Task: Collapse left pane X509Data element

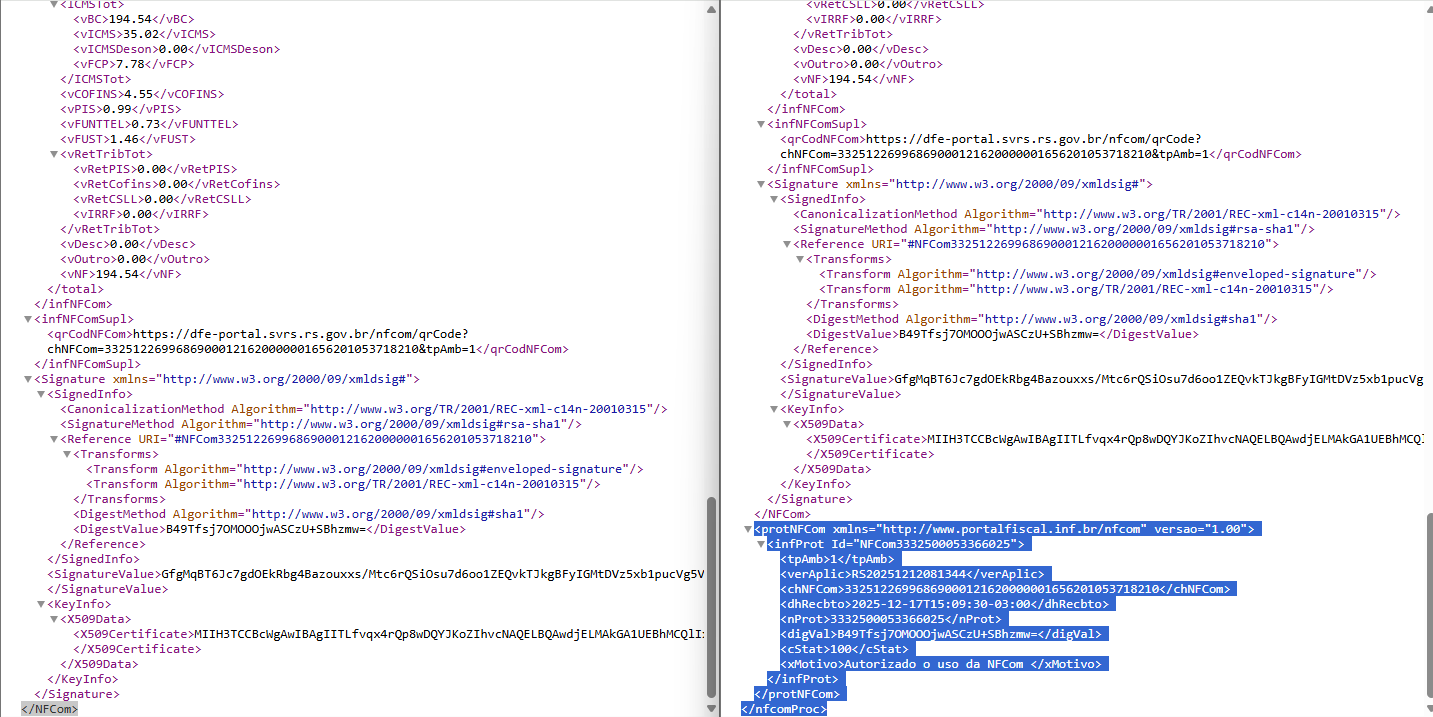Action: (x=54, y=620)
